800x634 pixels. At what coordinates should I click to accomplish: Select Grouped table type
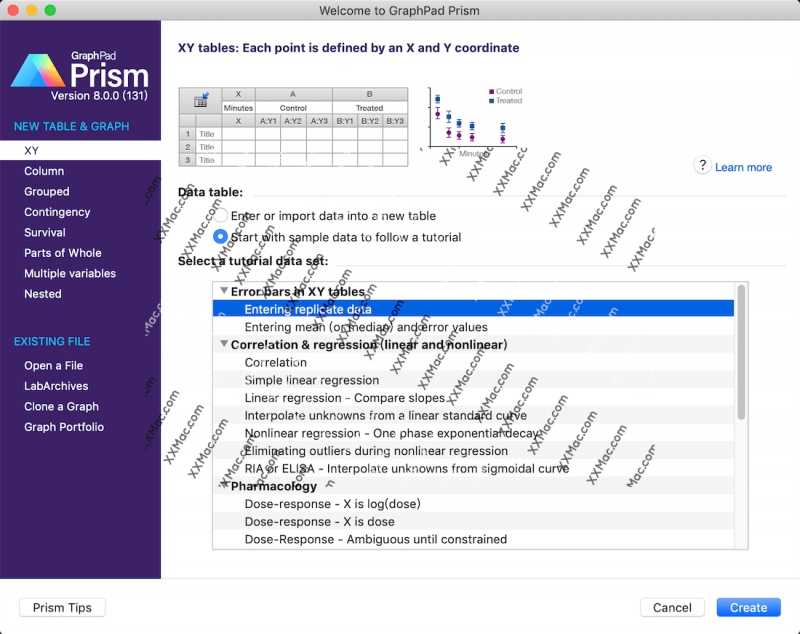[x=47, y=191]
